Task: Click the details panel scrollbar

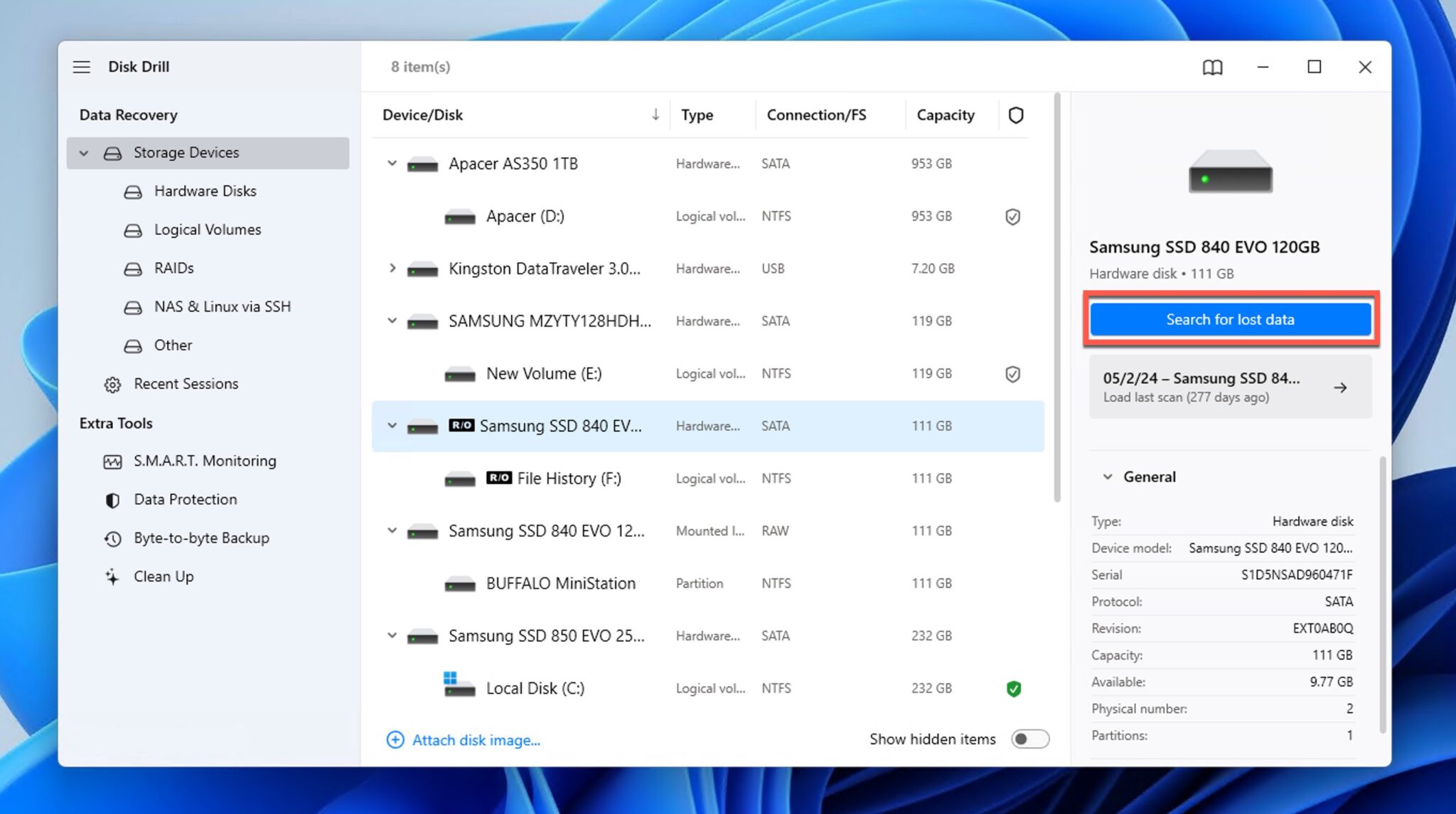Action: click(1382, 594)
